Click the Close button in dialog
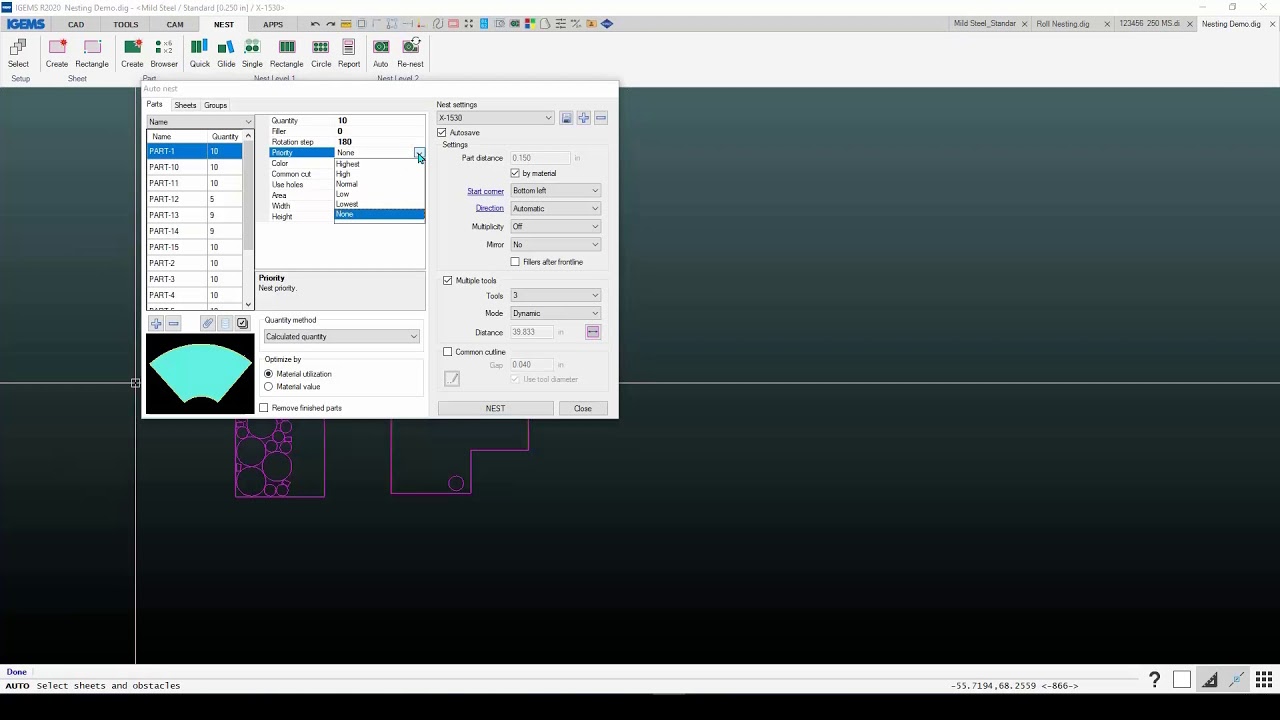Screen dimensions: 1280x720 pos(583,408)
